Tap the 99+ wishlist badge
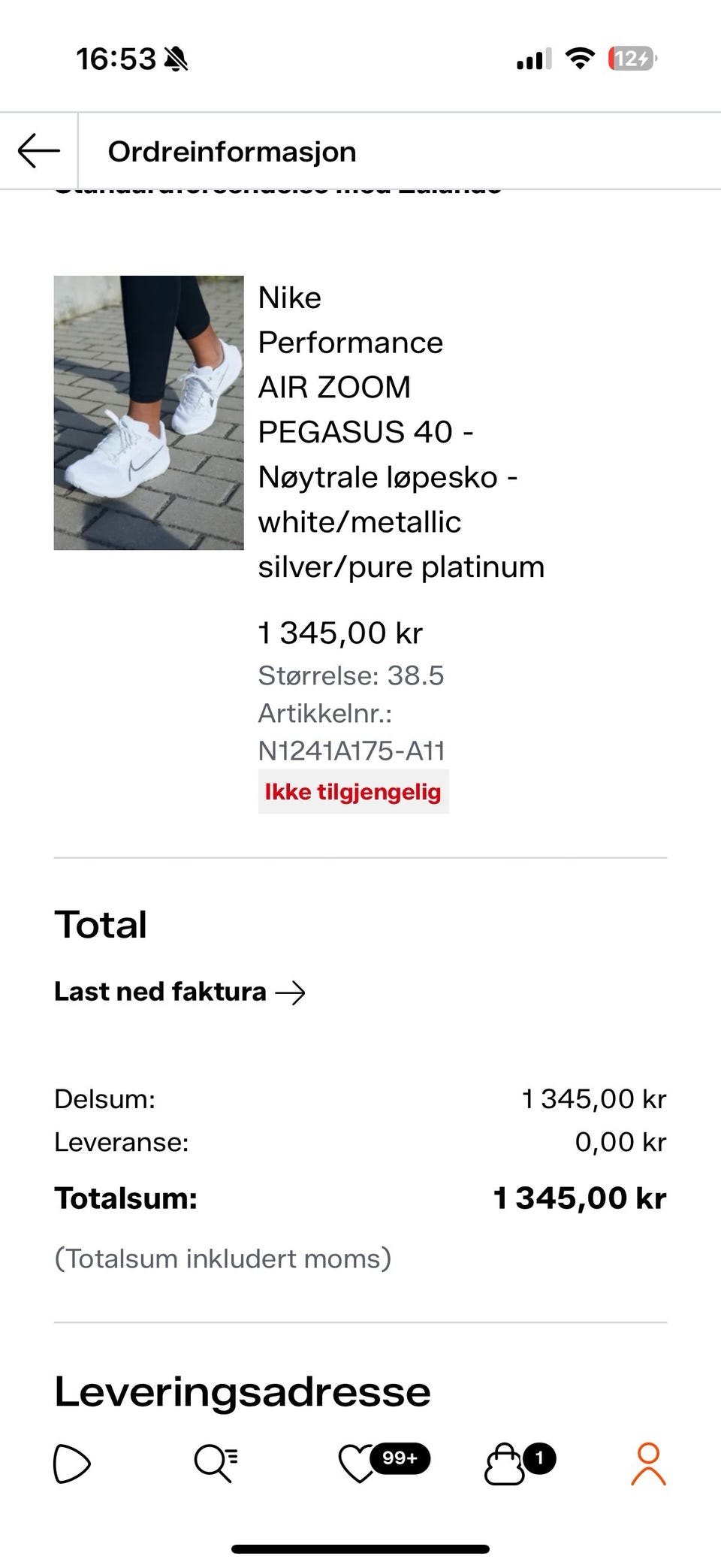The width and height of the screenshot is (721, 1568). pos(400,1458)
